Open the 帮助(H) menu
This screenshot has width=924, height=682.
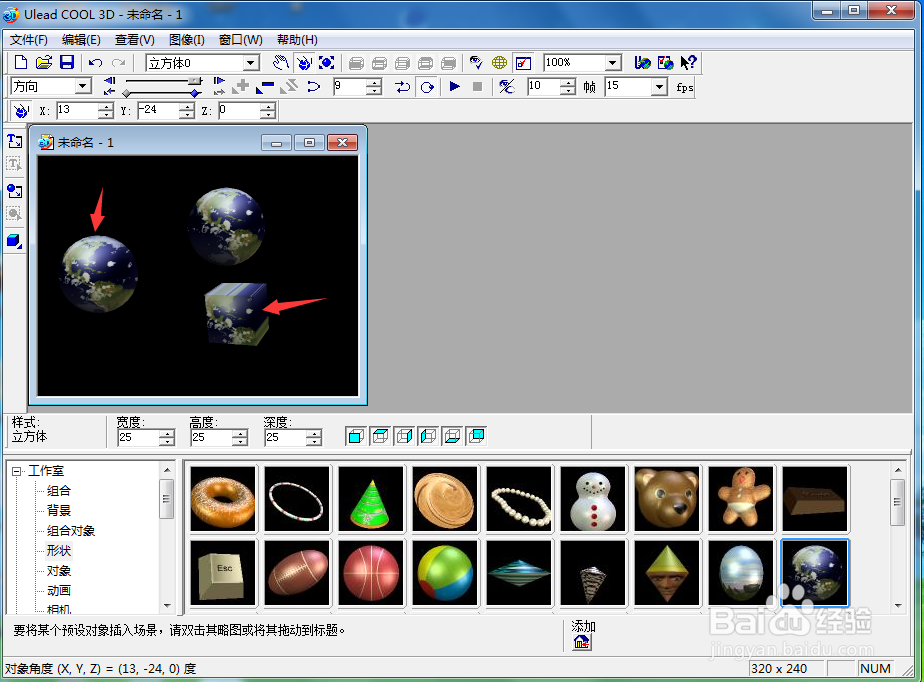point(297,39)
